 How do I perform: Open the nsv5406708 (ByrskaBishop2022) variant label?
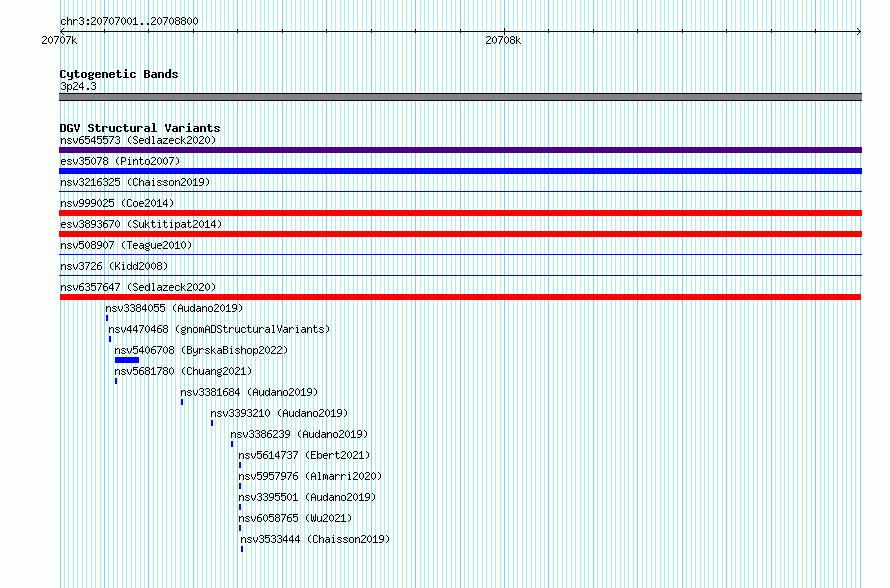(201, 350)
